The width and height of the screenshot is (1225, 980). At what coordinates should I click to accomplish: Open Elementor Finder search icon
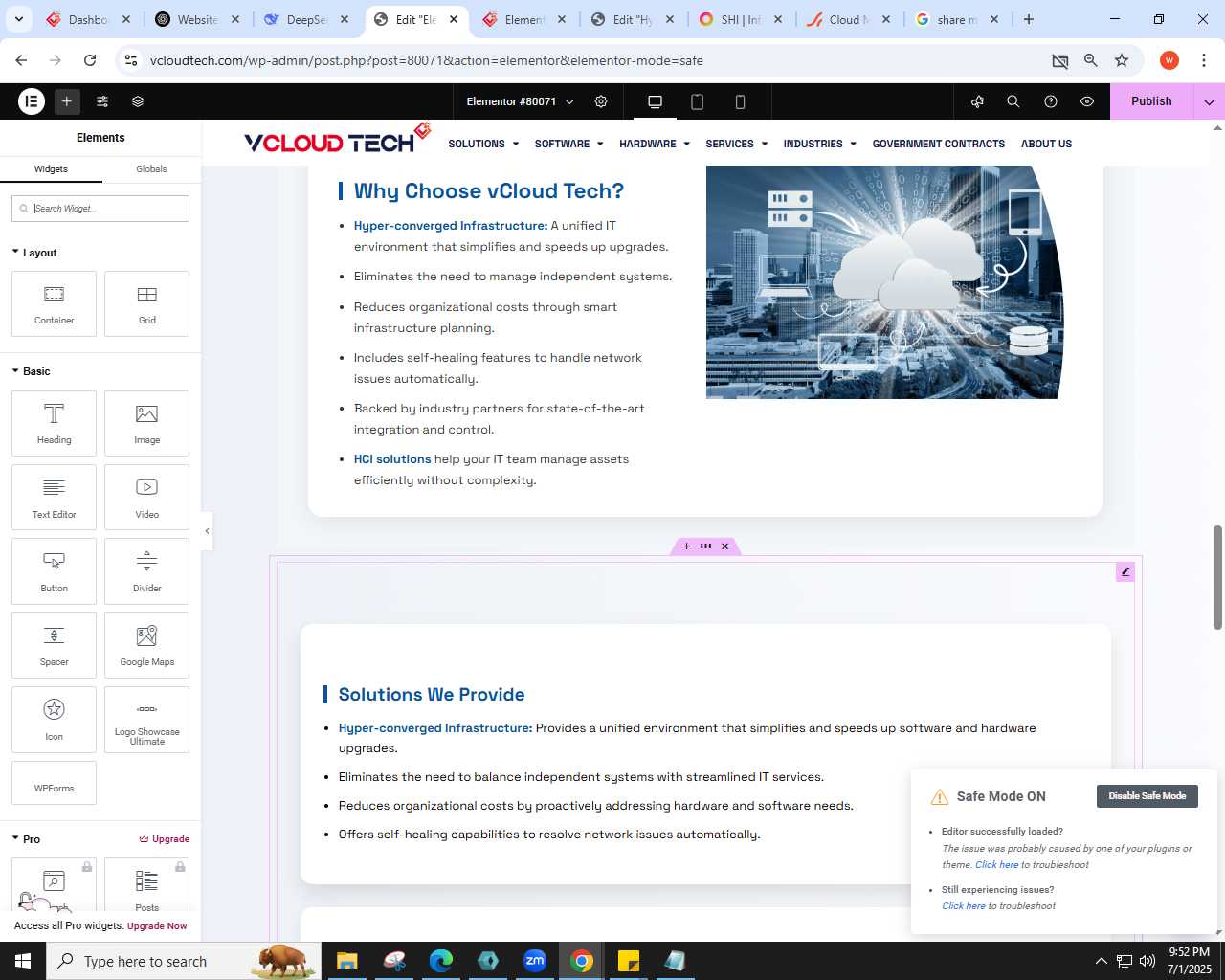pos(1013,101)
